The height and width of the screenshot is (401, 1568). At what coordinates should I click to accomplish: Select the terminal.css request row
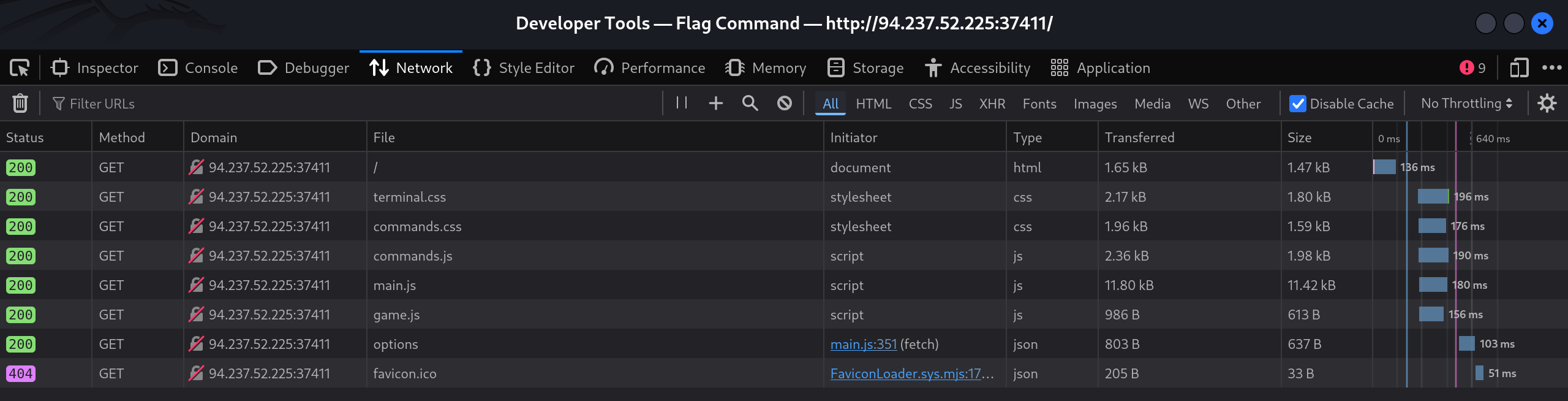pyautogui.click(x=784, y=197)
